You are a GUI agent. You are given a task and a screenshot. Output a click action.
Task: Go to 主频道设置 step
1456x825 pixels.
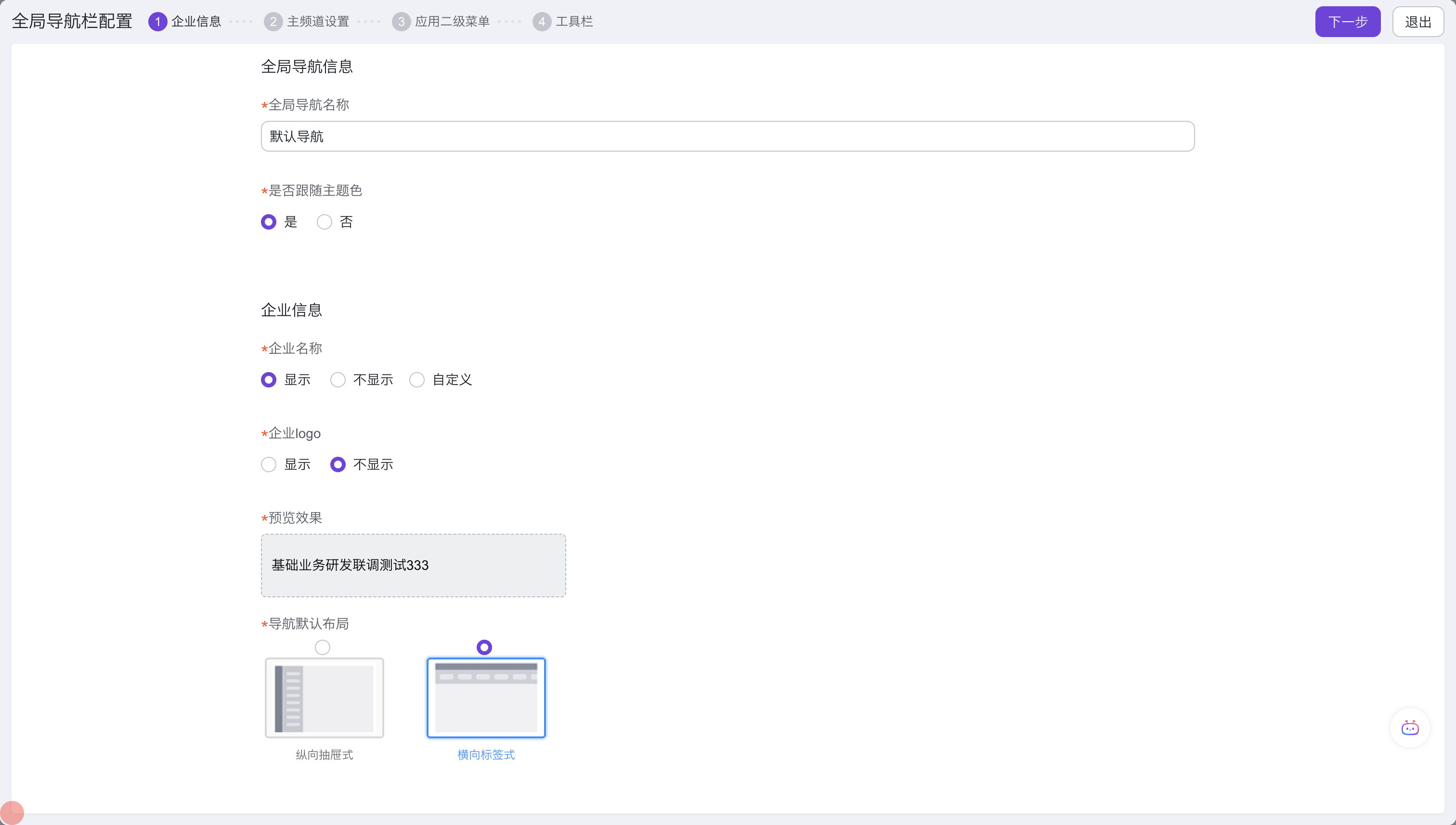[x=318, y=22]
